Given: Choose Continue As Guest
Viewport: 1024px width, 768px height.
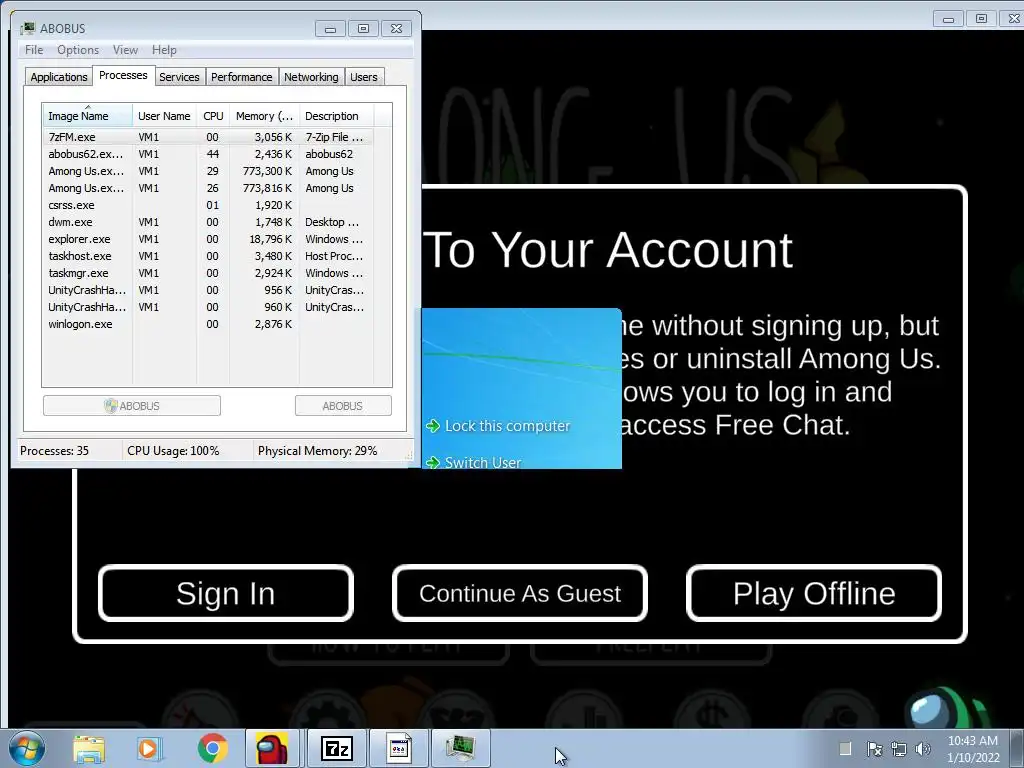Looking at the screenshot, I should coord(520,594).
